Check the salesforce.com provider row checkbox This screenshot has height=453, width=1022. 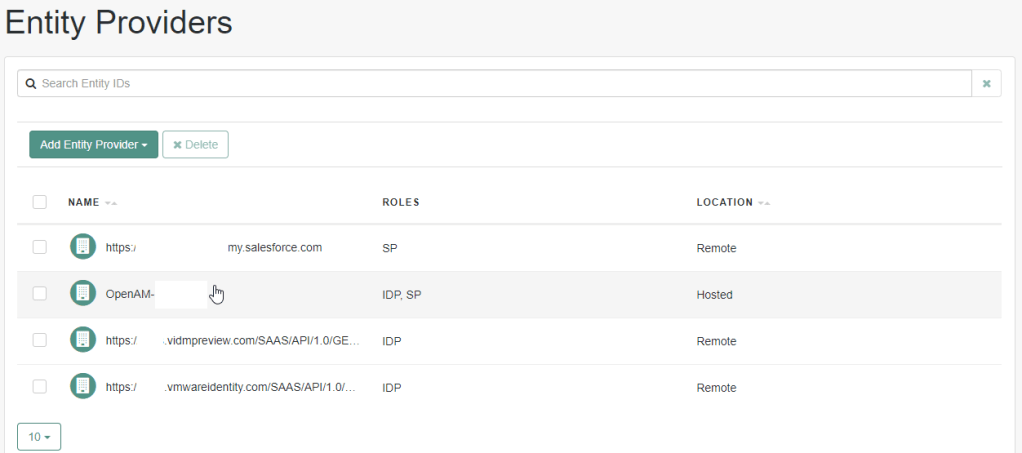40,247
